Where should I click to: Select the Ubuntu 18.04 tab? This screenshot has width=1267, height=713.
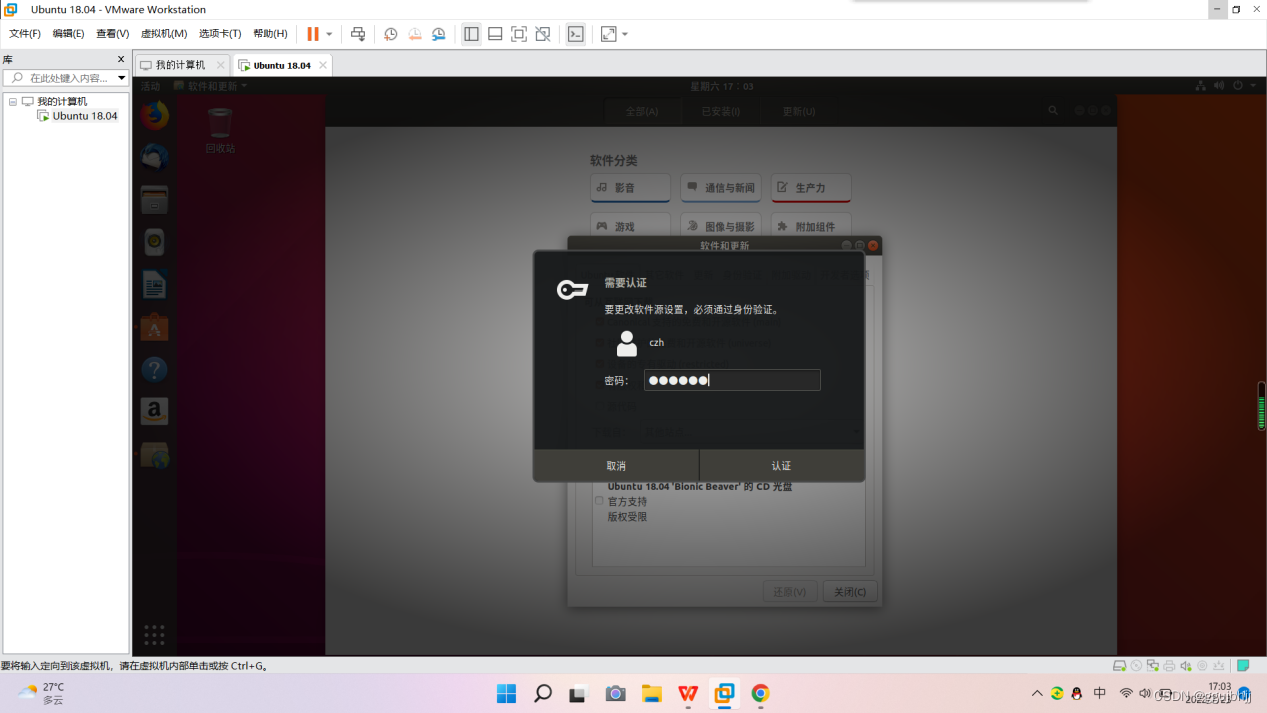(282, 65)
